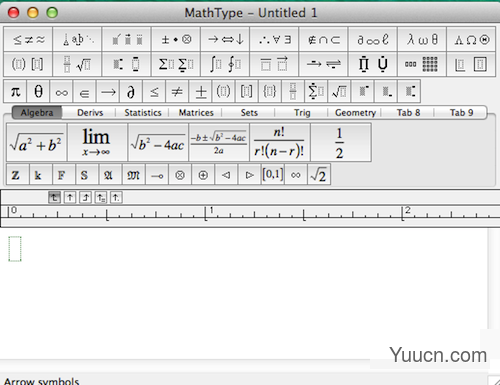
Task: Select the right-justified tab stop
Action: click(85, 197)
